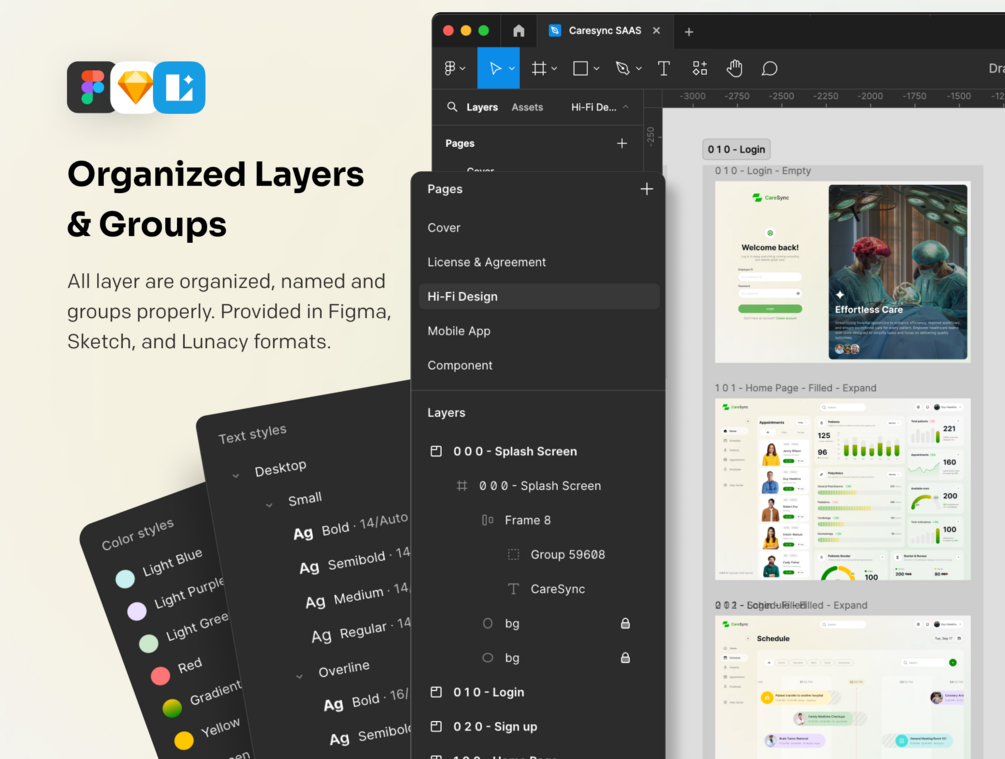The image size is (1005, 759).
Task: Collapse the Small text styles group
Action: tap(269, 505)
